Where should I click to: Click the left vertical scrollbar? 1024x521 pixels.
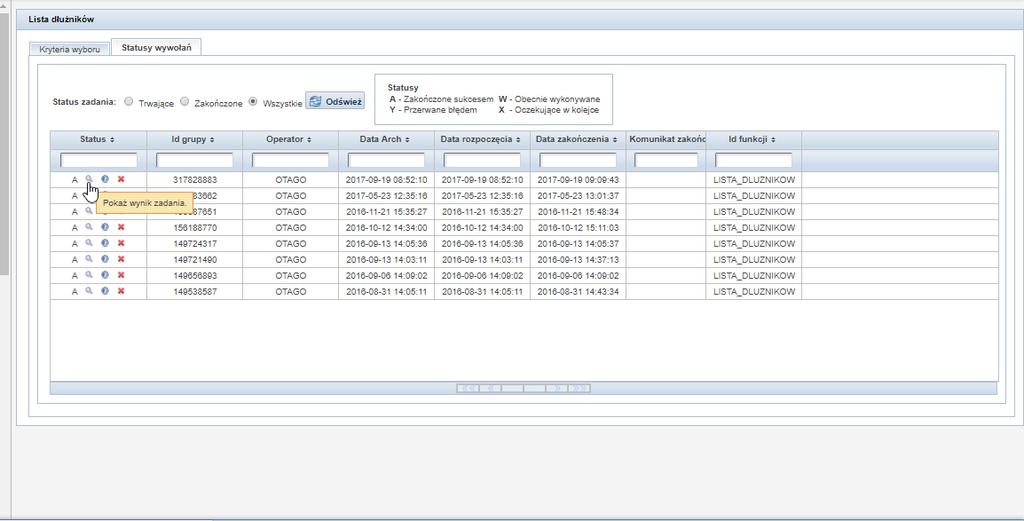[4, 144]
